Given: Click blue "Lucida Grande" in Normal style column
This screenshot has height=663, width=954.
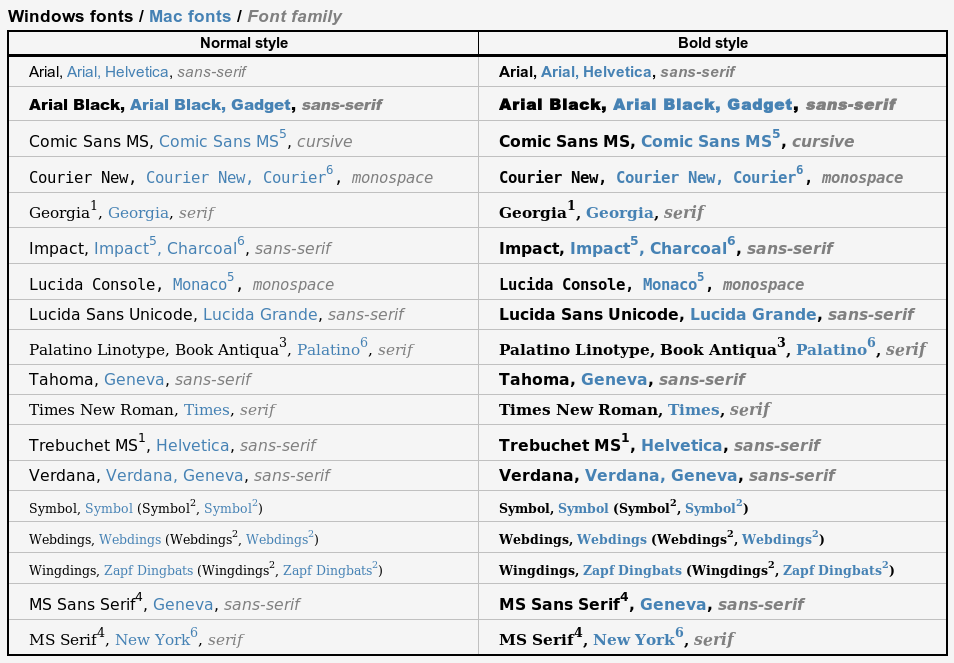Looking at the screenshot, I should click(x=260, y=315).
